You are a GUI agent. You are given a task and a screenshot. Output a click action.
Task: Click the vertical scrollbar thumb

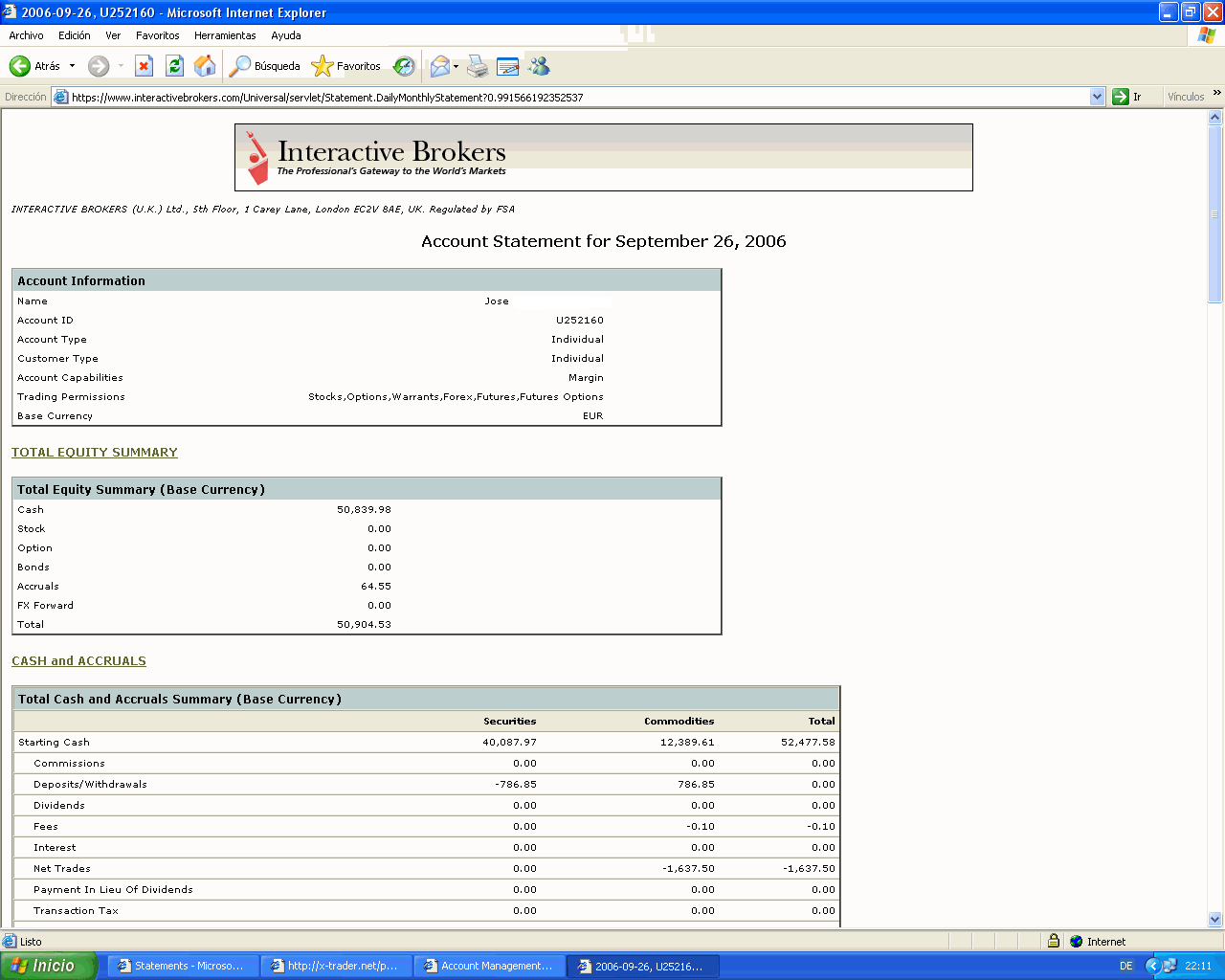pyautogui.click(x=1215, y=214)
